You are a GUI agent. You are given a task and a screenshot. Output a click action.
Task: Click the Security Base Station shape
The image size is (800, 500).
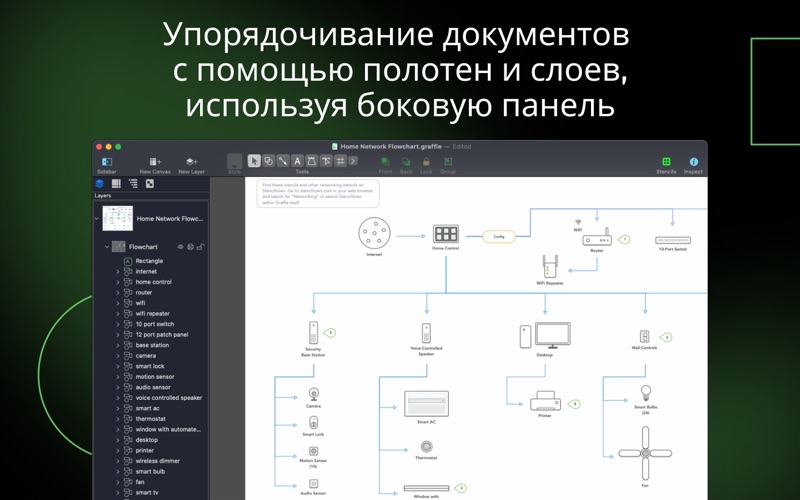tap(313, 333)
